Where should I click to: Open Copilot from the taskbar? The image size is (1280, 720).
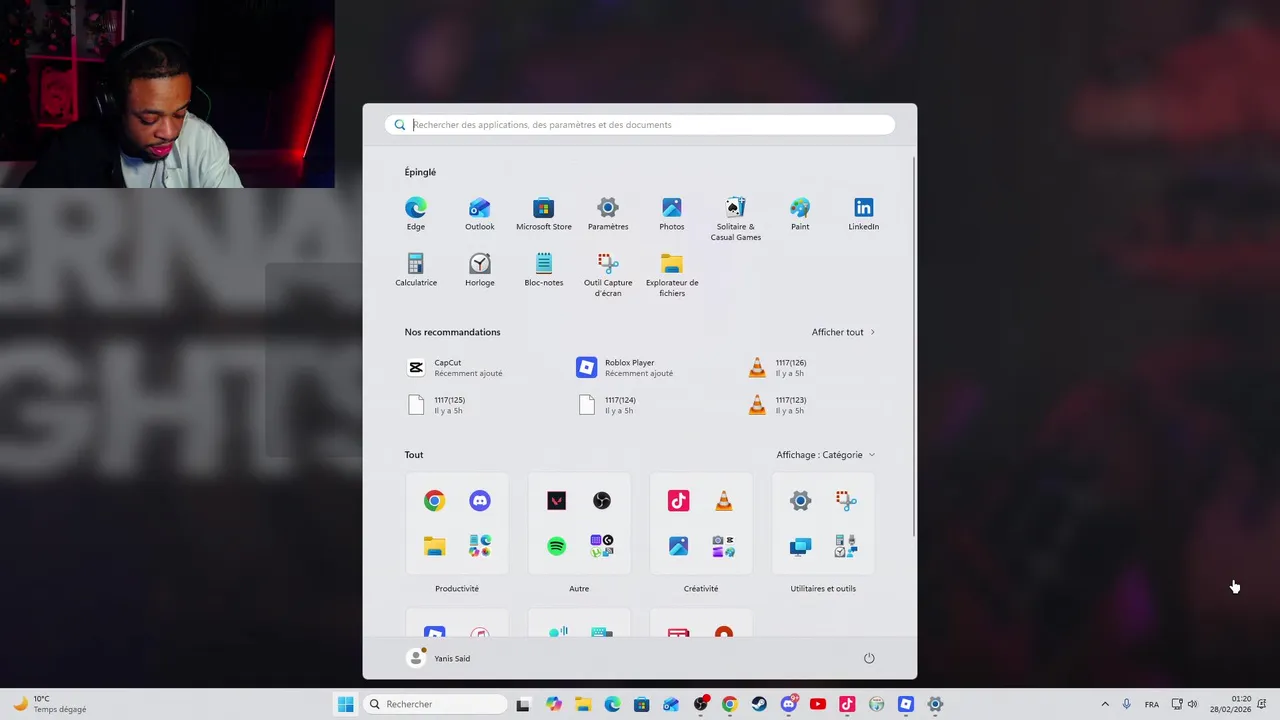click(554, 704)
